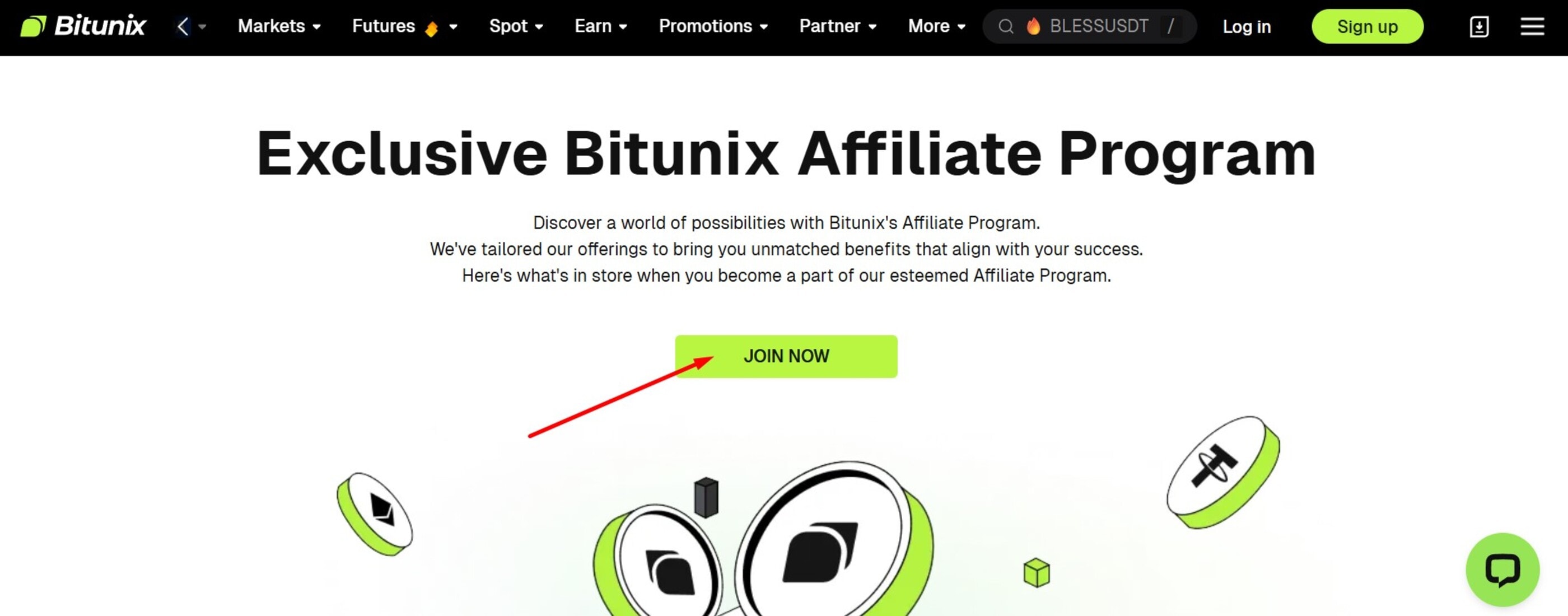The width and height of the screenshot is (1568, 616).
Task: Click the JOIN NOW button
Action: tap(786, 356)
